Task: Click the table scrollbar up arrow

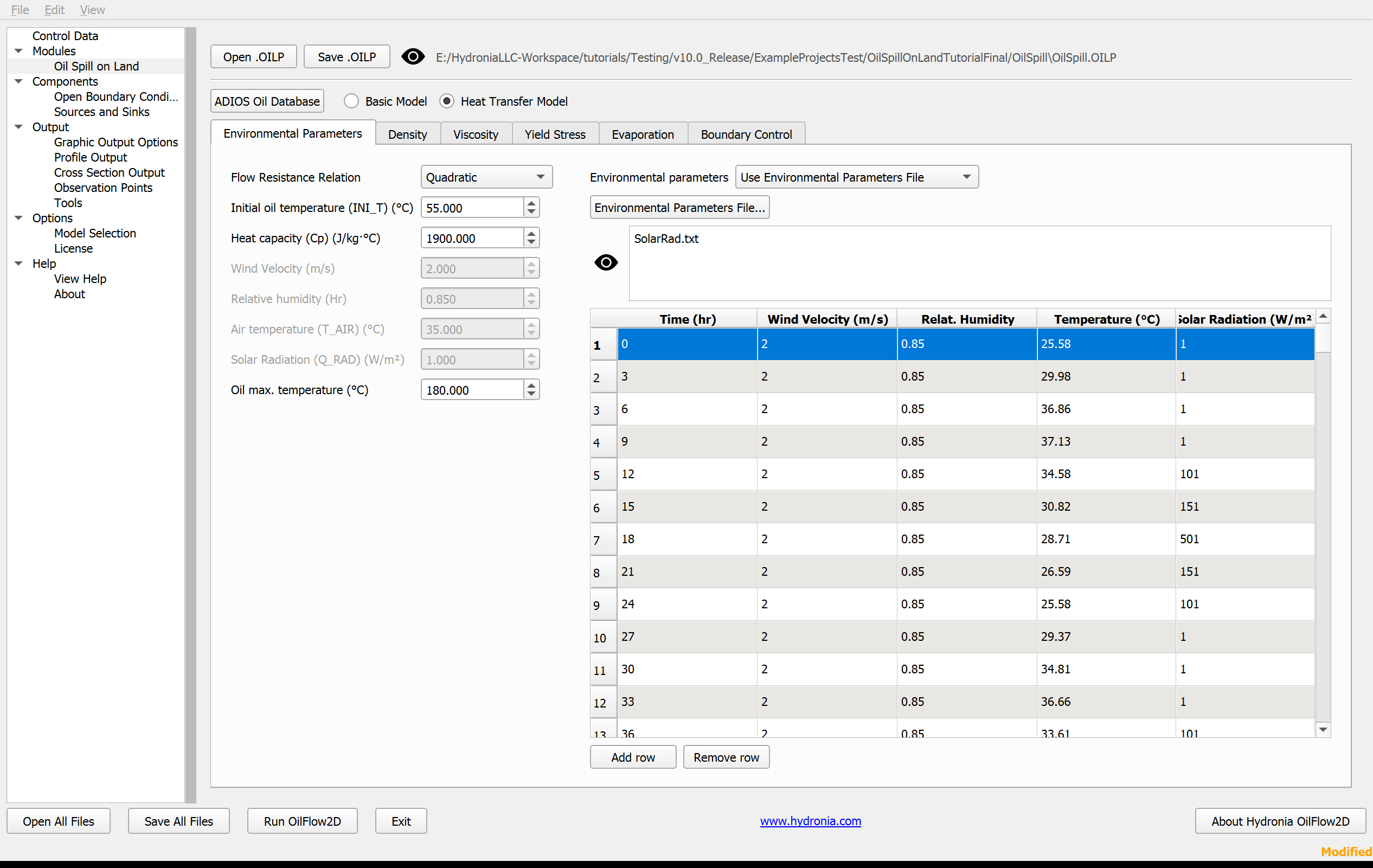Action: click(1323, 316)
